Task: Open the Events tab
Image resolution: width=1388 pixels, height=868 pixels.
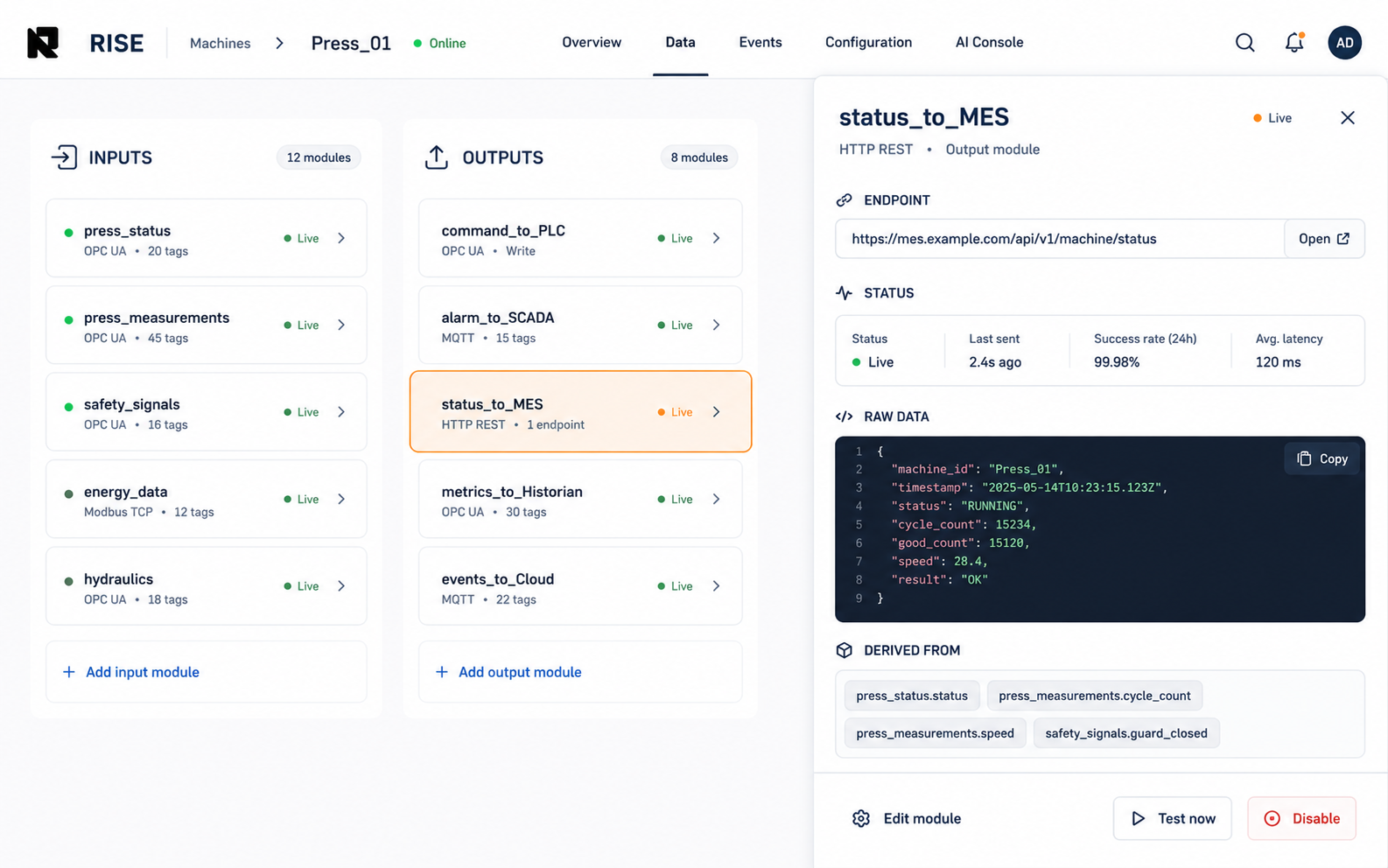Action: tap(761, 42)
